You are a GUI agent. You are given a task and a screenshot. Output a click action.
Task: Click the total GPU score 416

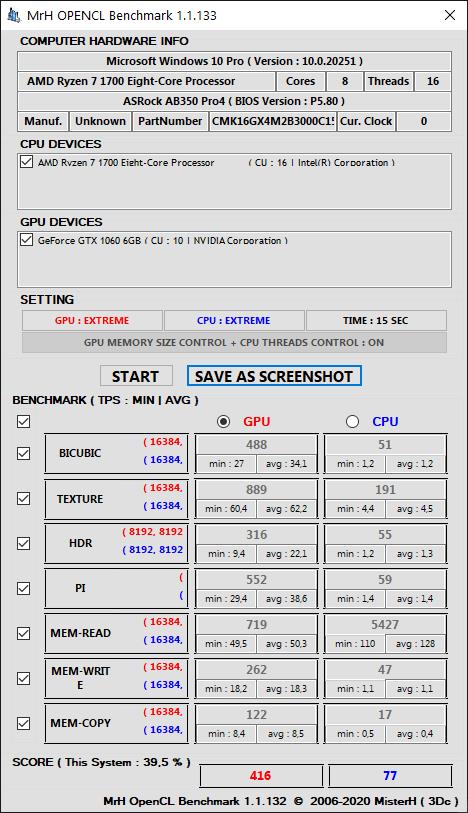tap(261, 776)
